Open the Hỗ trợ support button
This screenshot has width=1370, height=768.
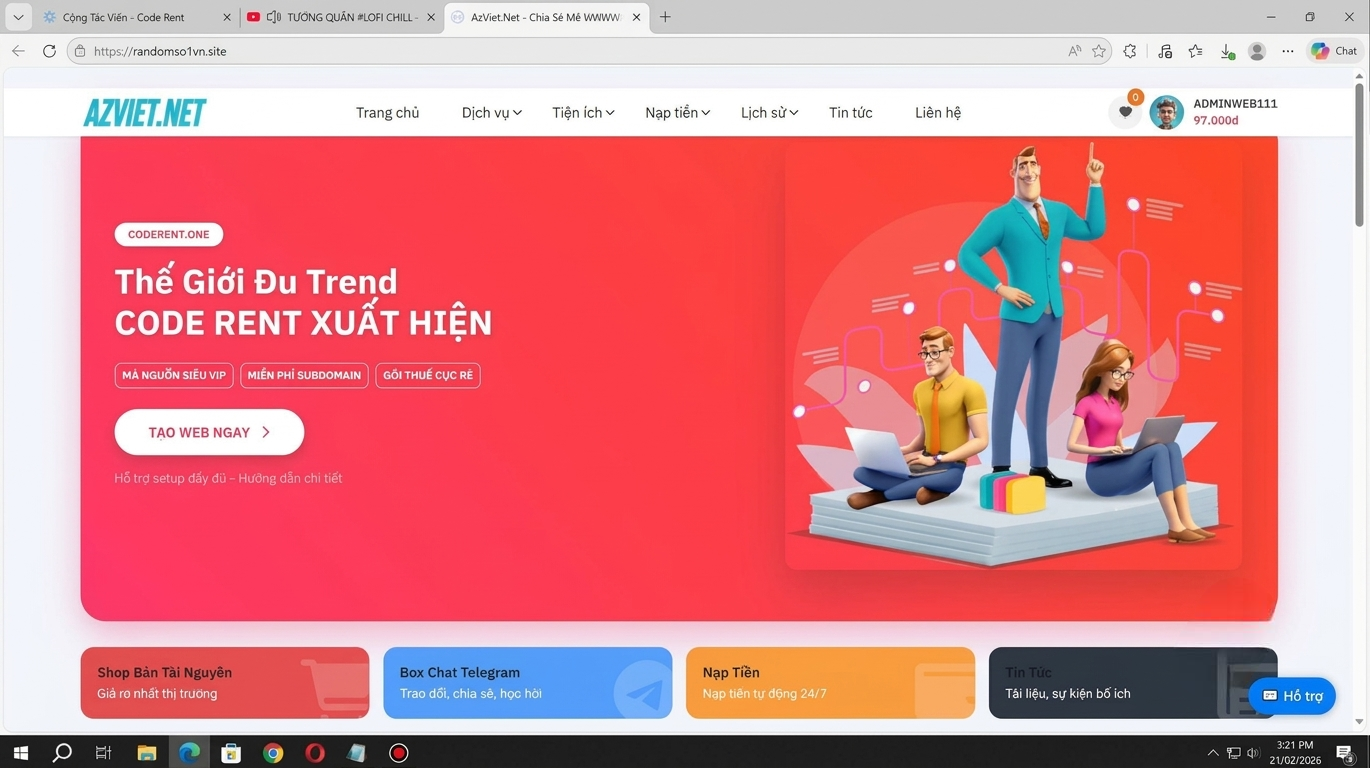(x=1292, y=696)
